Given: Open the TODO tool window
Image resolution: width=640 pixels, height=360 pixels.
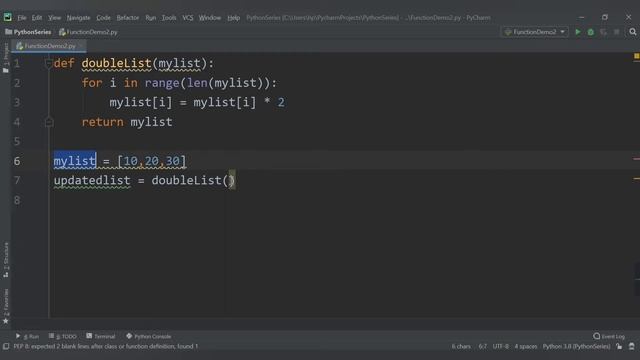Looking at the screenshot, I should tap(62, 336).
